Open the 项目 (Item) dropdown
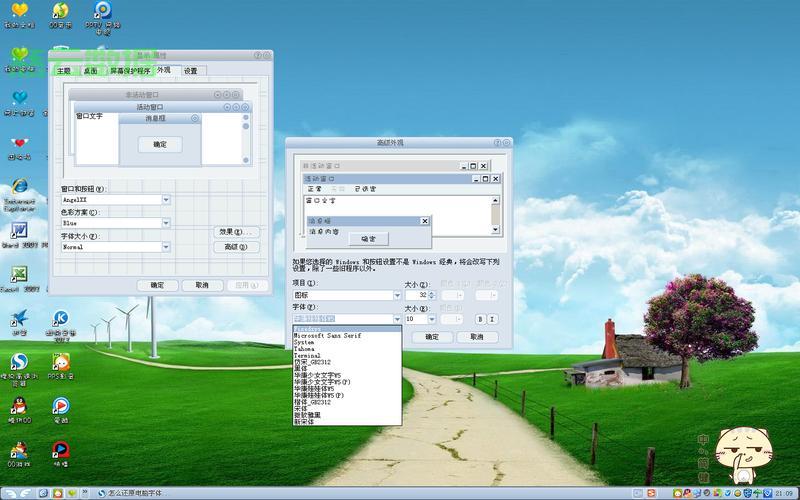Screen dimensions: 800x500 [x=396, y=295]
